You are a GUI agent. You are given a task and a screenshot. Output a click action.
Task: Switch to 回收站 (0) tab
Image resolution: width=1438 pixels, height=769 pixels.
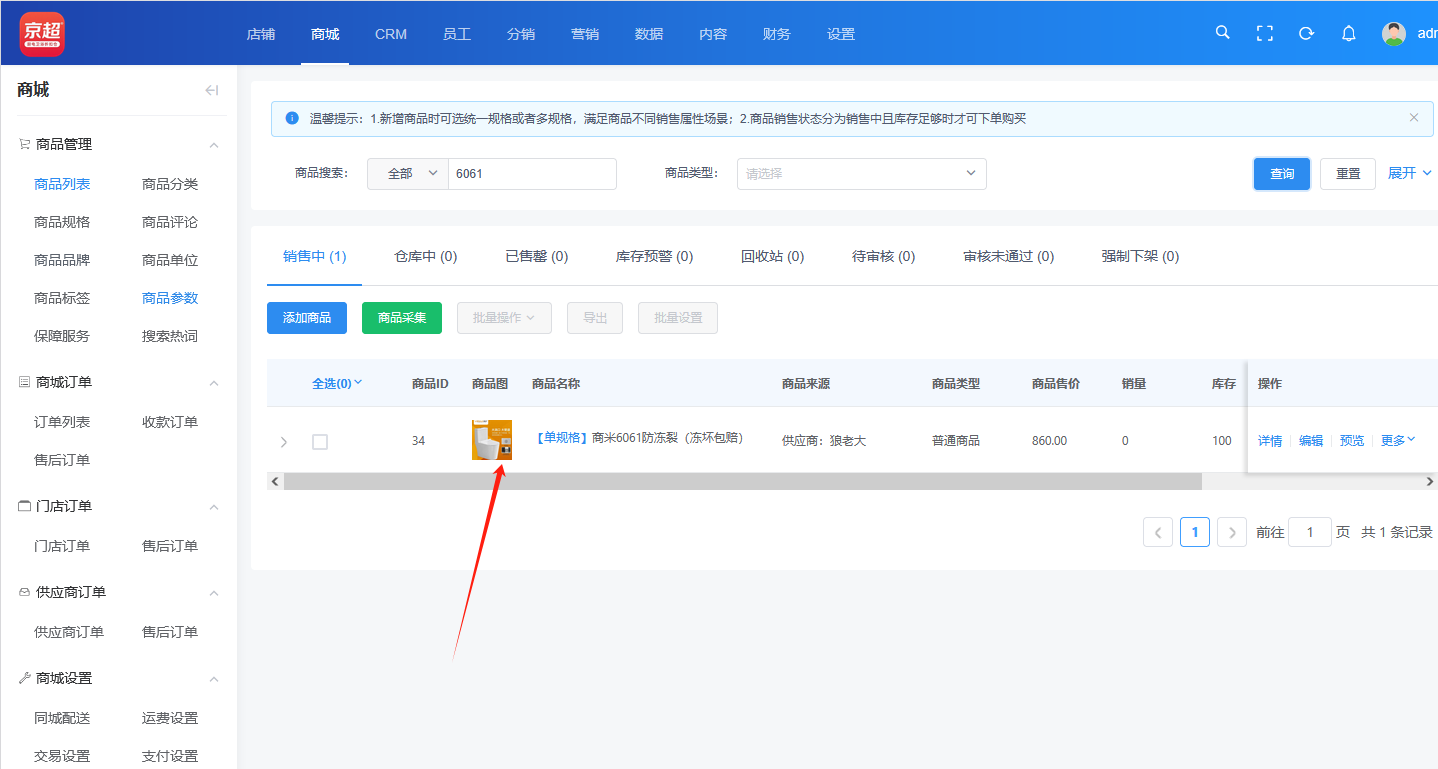[x=772, y=256]
